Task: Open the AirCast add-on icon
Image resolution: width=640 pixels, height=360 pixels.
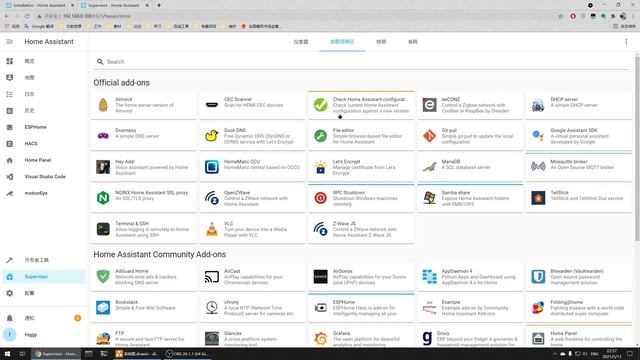Action: (211, 277)
